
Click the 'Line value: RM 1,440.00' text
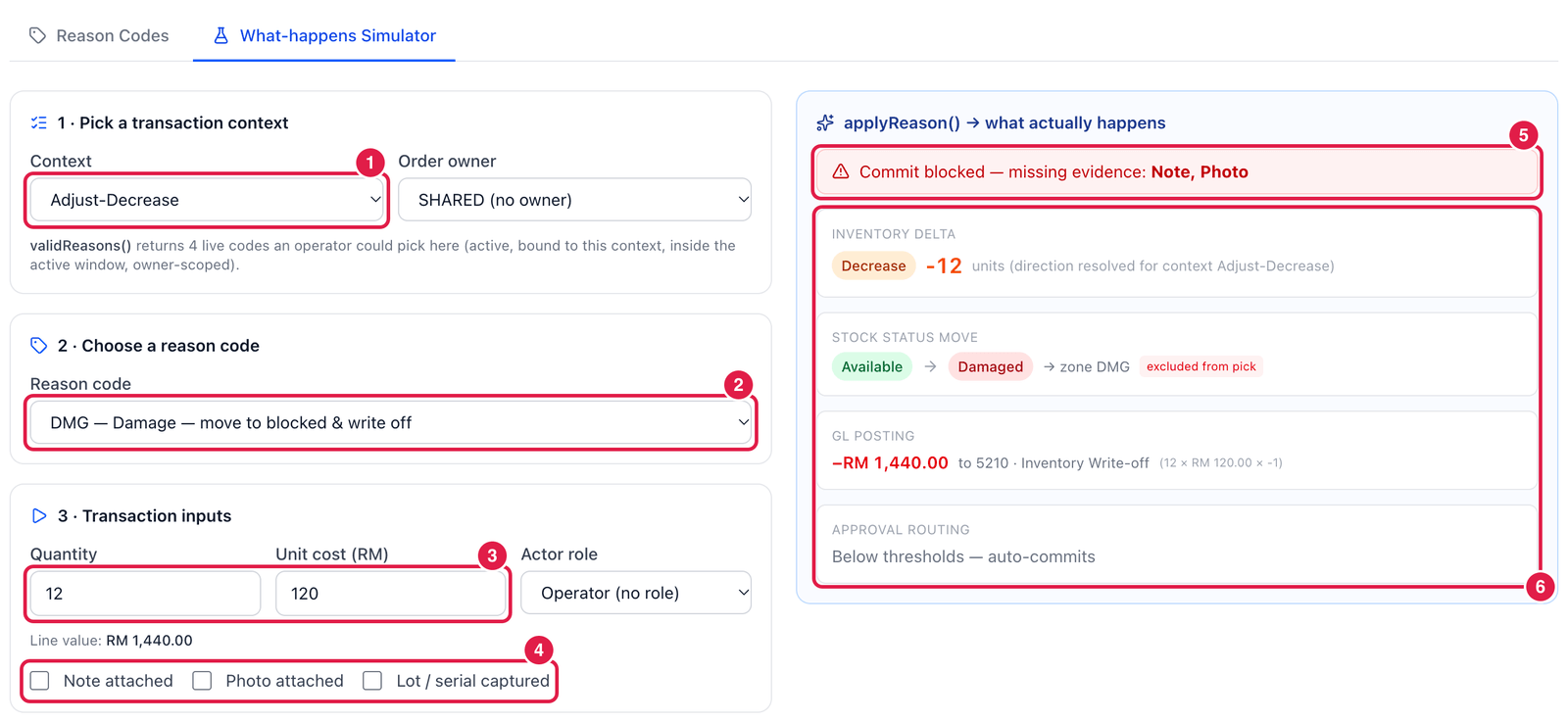click(x=111, y=641)
